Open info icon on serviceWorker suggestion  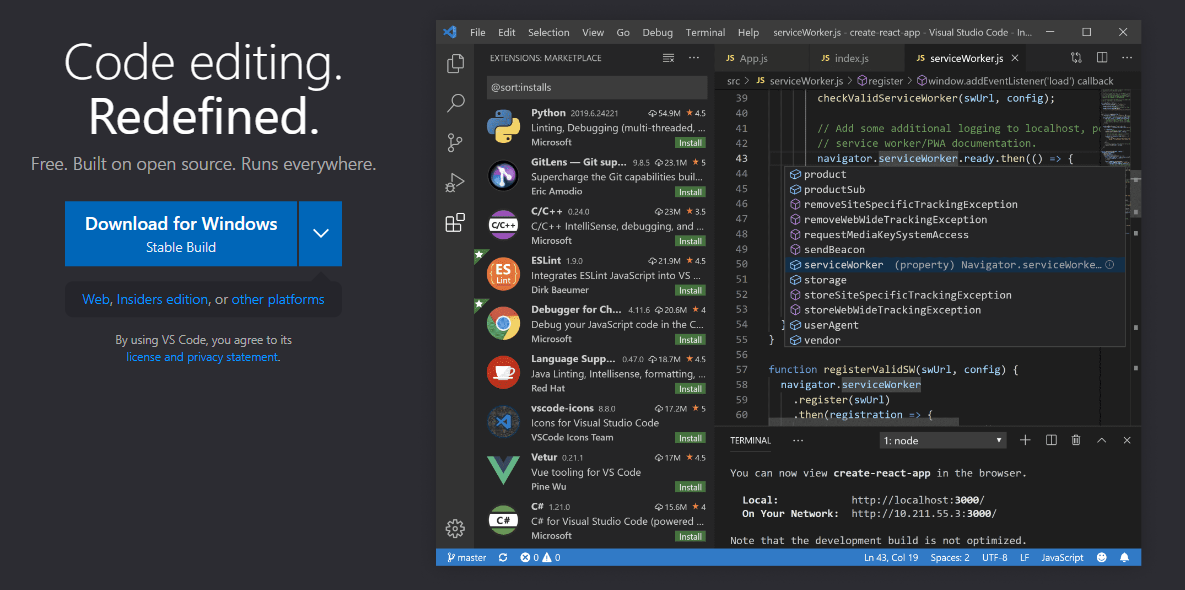[1110, 264]
